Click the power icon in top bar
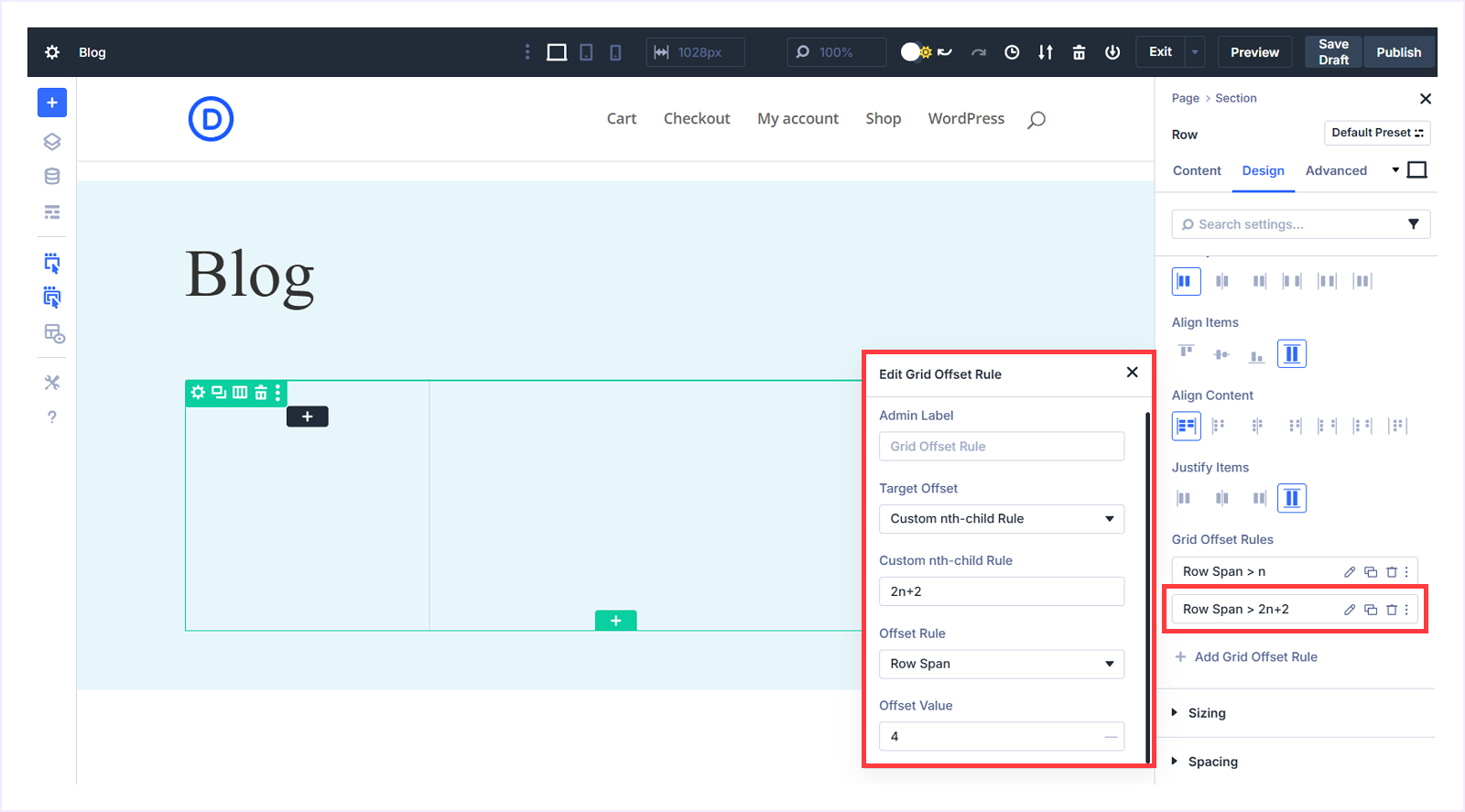 [x=1112, y=52]
